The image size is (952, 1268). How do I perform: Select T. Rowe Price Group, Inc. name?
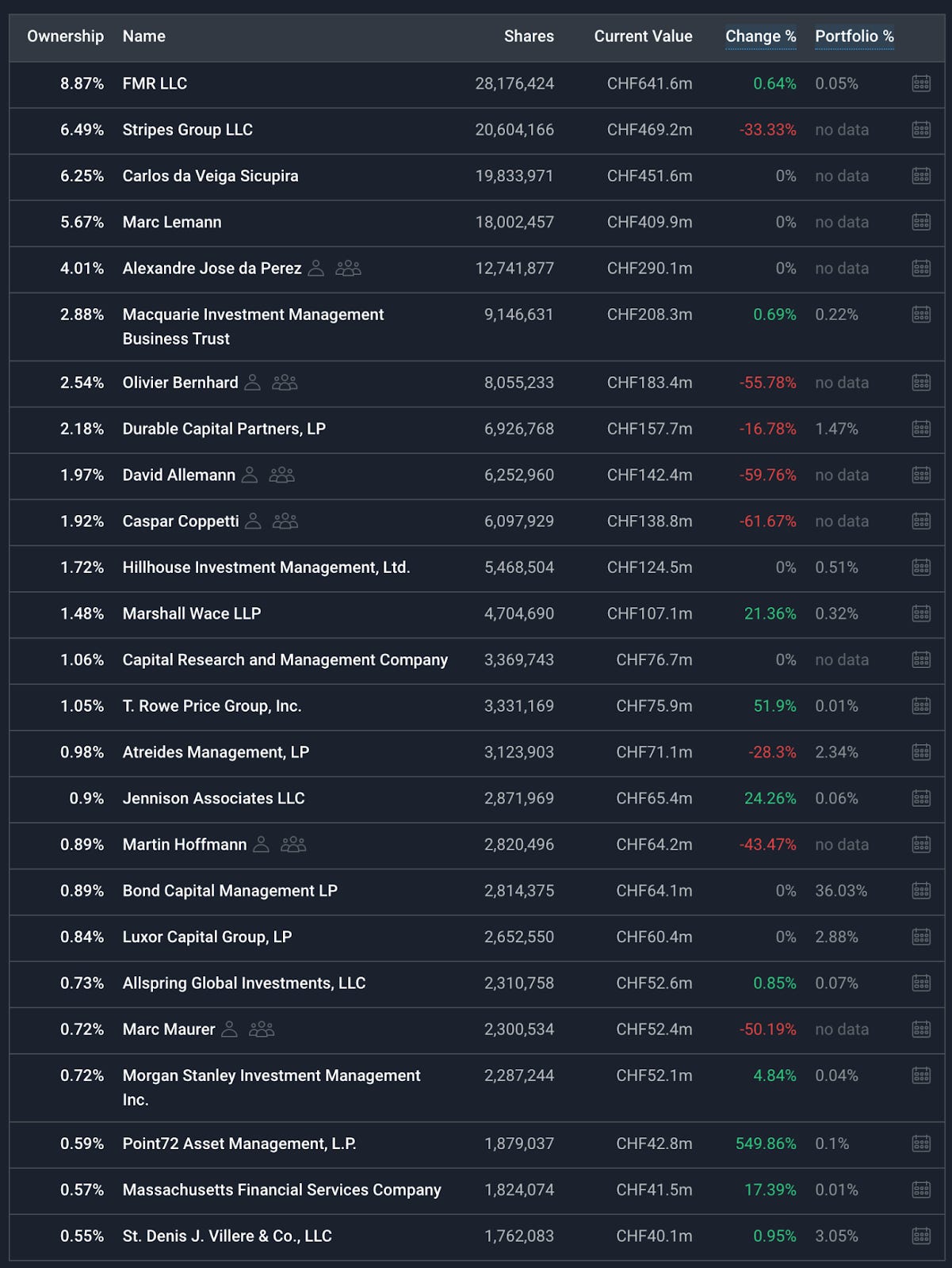[212, 705]
